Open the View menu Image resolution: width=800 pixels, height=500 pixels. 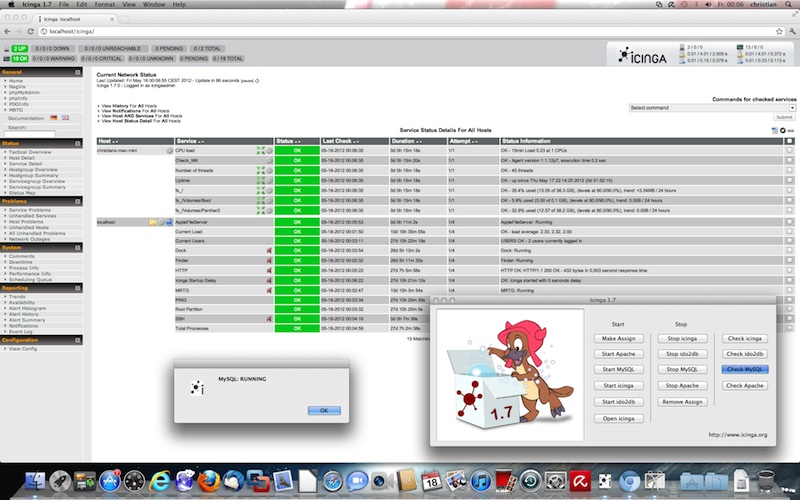pyautogui.click(x=129, y=4)
